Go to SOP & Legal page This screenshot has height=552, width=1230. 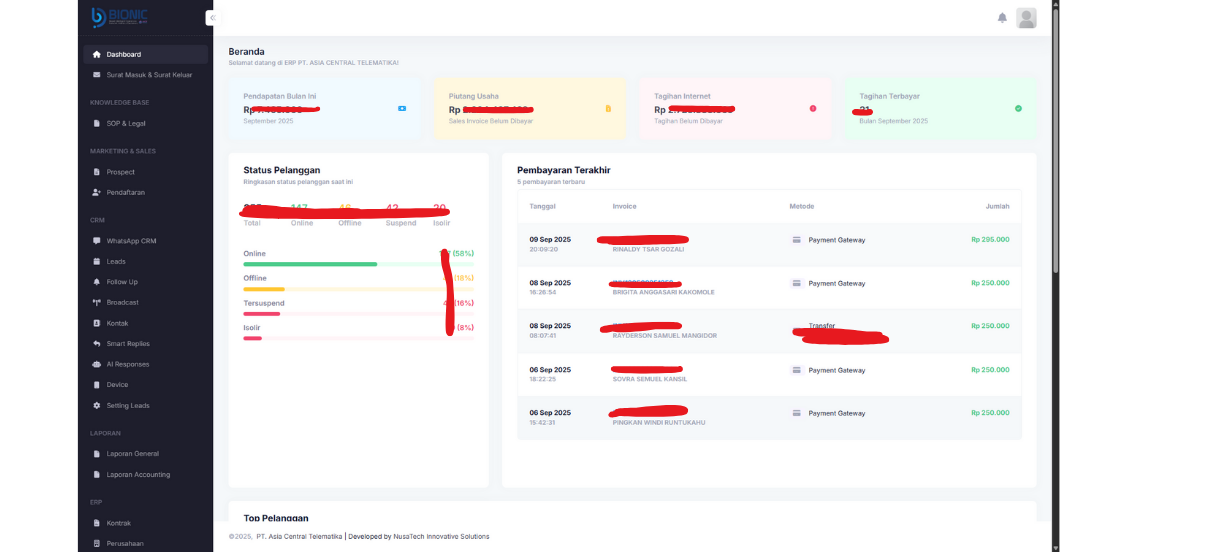click(x=126, y=123)
